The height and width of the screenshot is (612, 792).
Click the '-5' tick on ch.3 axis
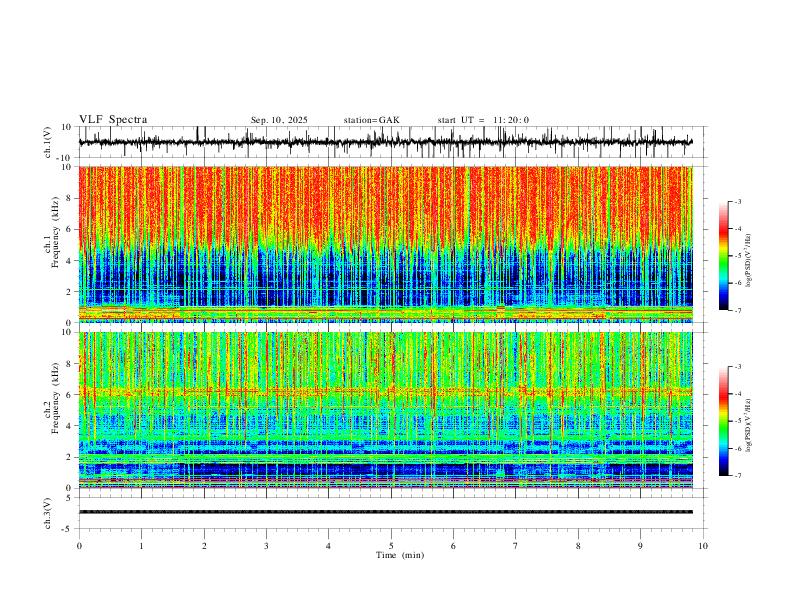coord(68,529)
